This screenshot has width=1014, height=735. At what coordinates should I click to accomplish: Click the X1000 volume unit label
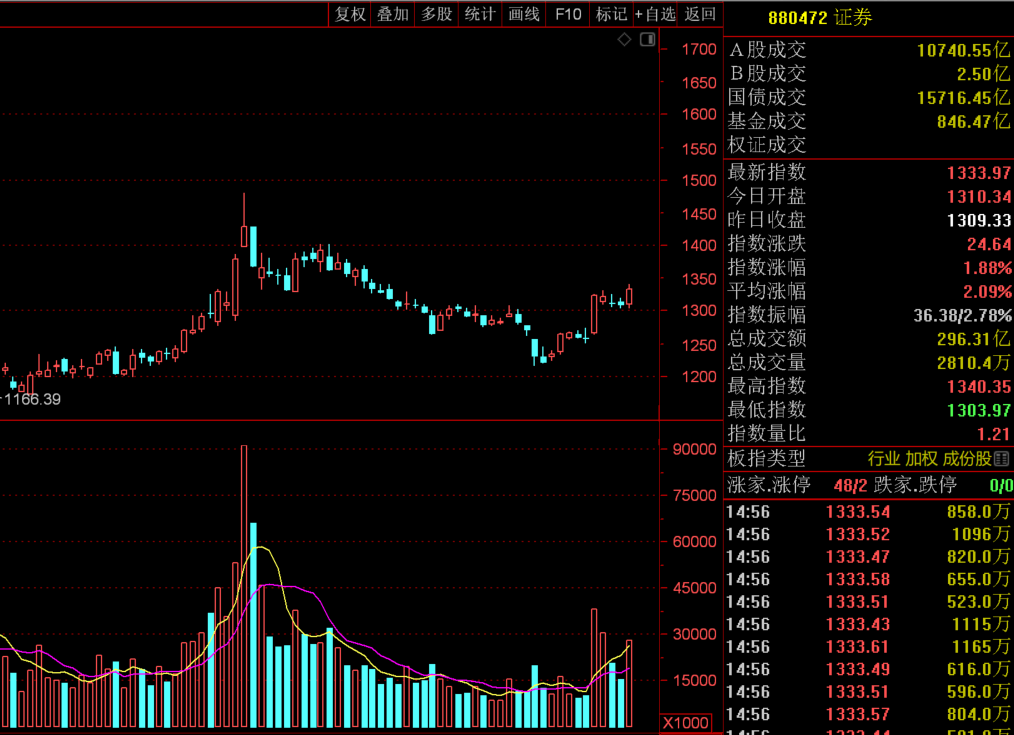685,723
